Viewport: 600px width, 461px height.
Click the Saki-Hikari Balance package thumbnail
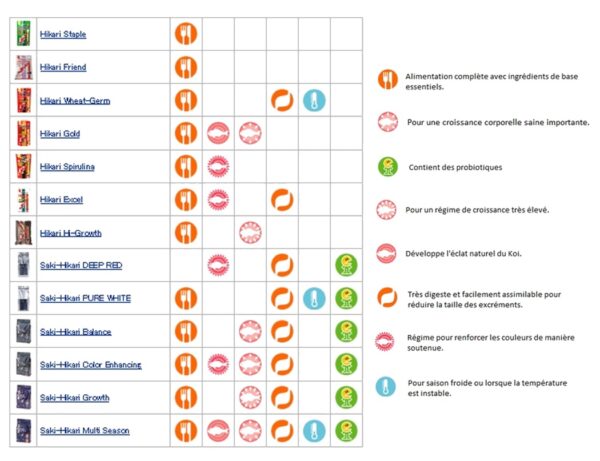24,331
